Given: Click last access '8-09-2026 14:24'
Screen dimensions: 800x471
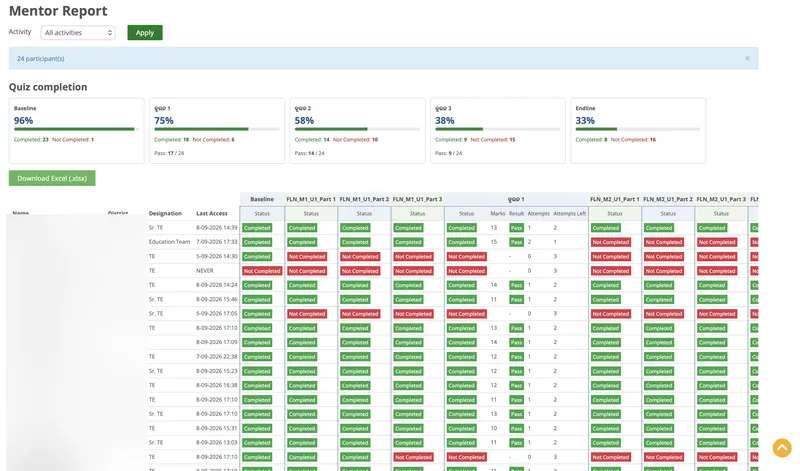Looking at the screenshot, I should (x=216, y=285).
